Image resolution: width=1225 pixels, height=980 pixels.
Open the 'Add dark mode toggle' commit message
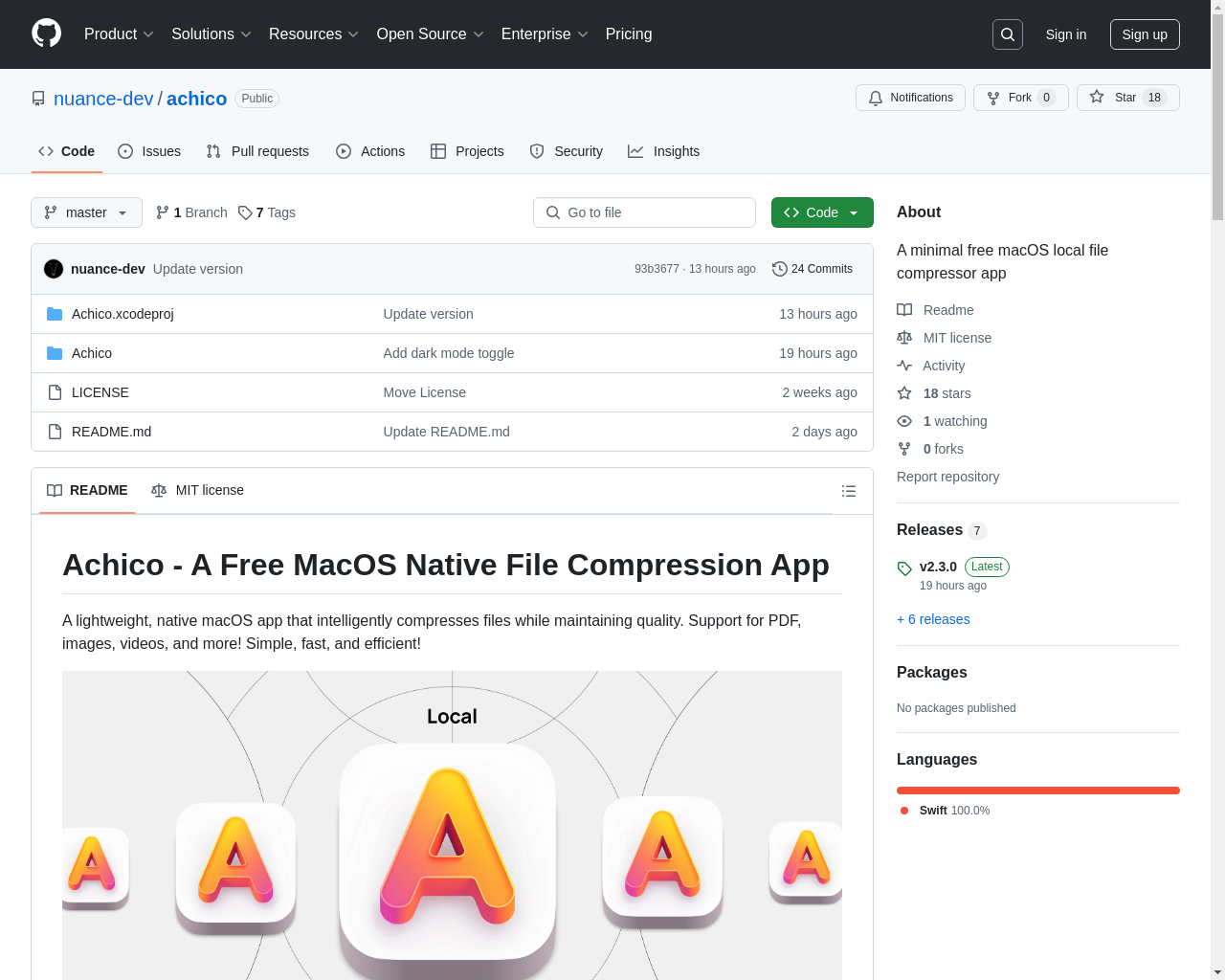pos(449,353)
